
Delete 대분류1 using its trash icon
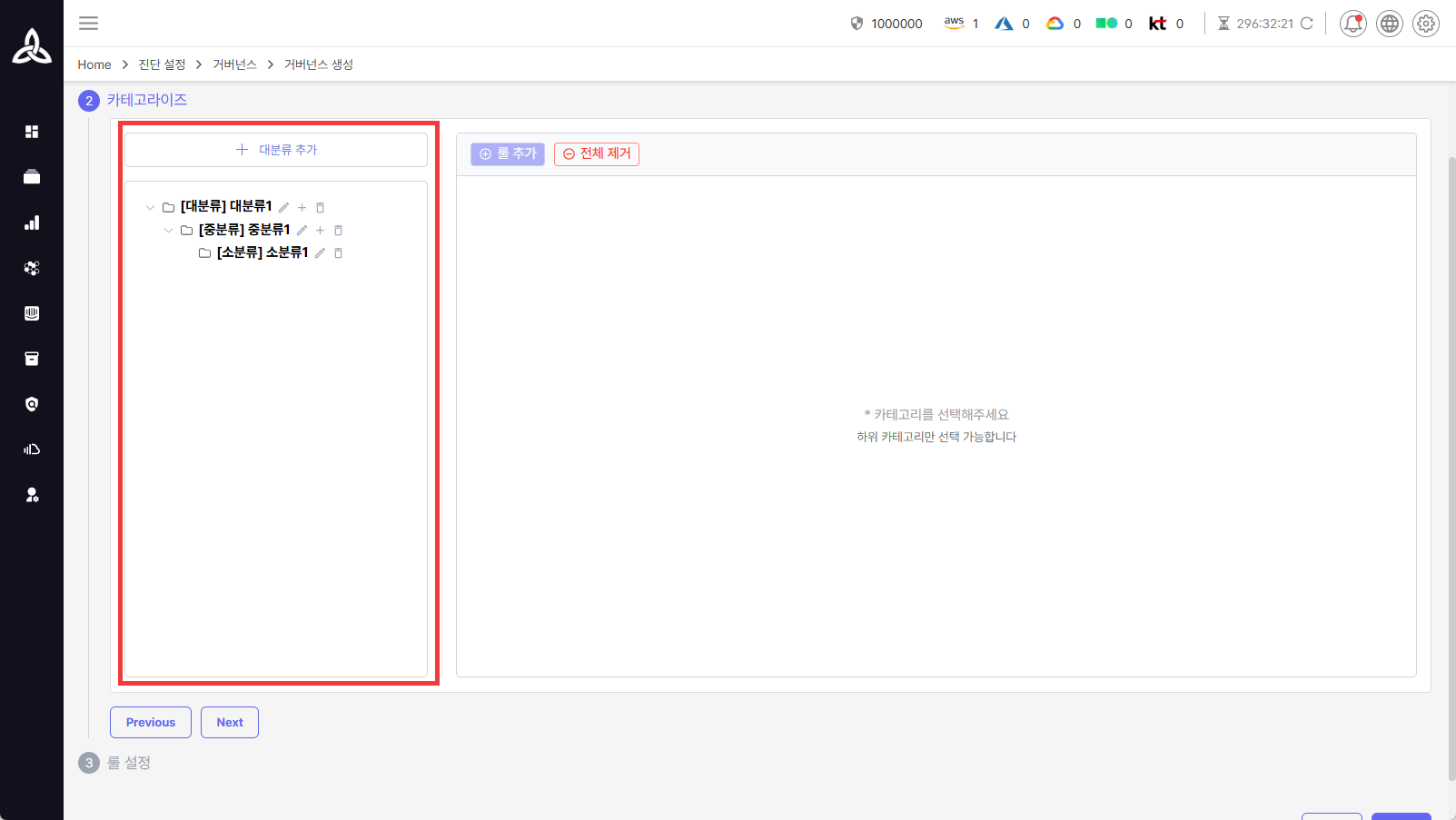[320, 208]
